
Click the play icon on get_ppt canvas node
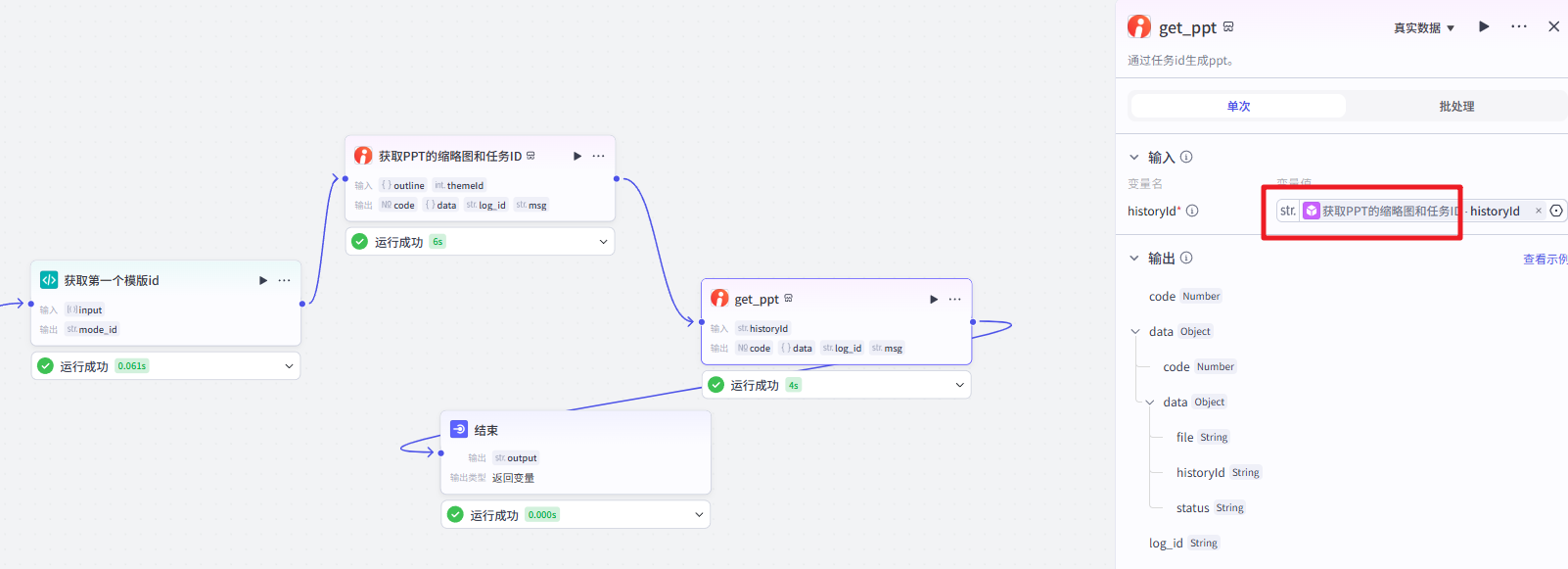[x=933, y=299]
